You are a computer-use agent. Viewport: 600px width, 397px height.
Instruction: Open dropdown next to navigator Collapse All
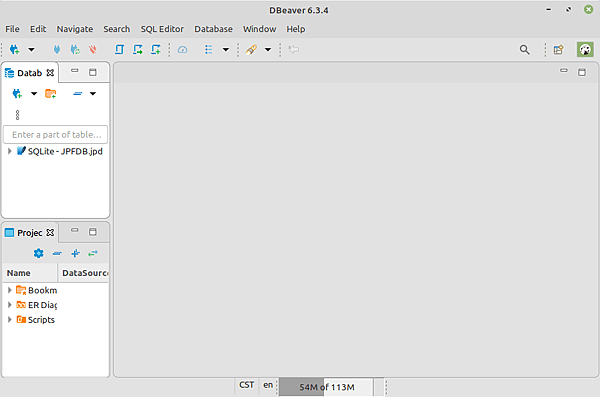(x=93, y=93)
